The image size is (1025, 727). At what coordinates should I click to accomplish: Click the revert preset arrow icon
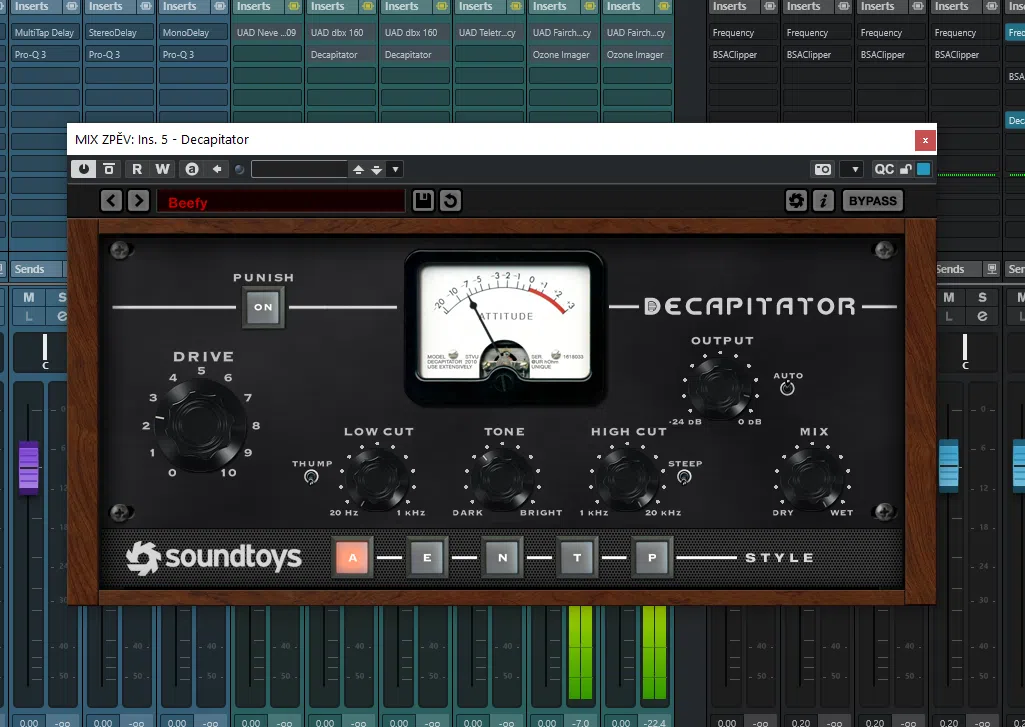(451, 201)
